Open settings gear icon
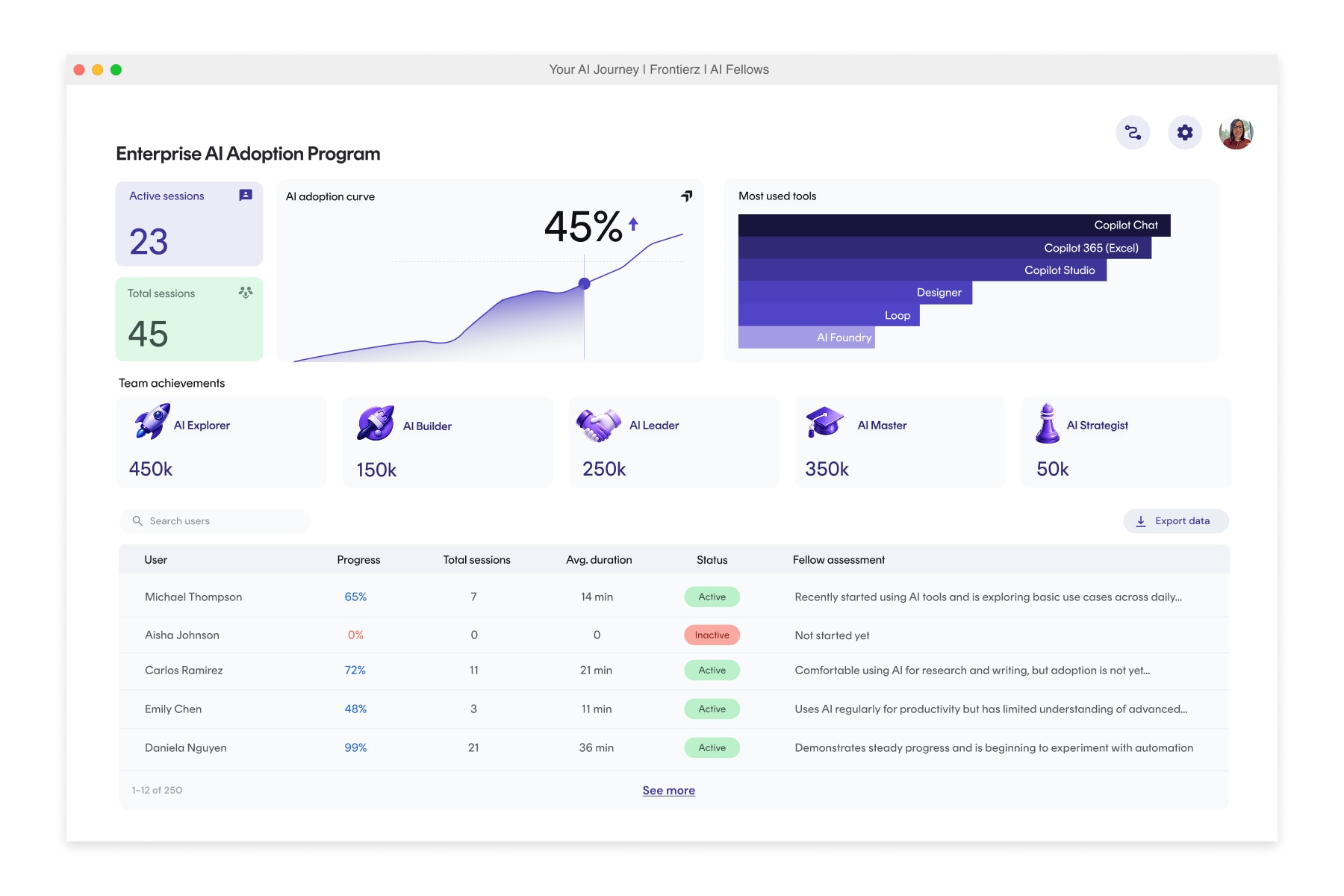 point(1185,133)
